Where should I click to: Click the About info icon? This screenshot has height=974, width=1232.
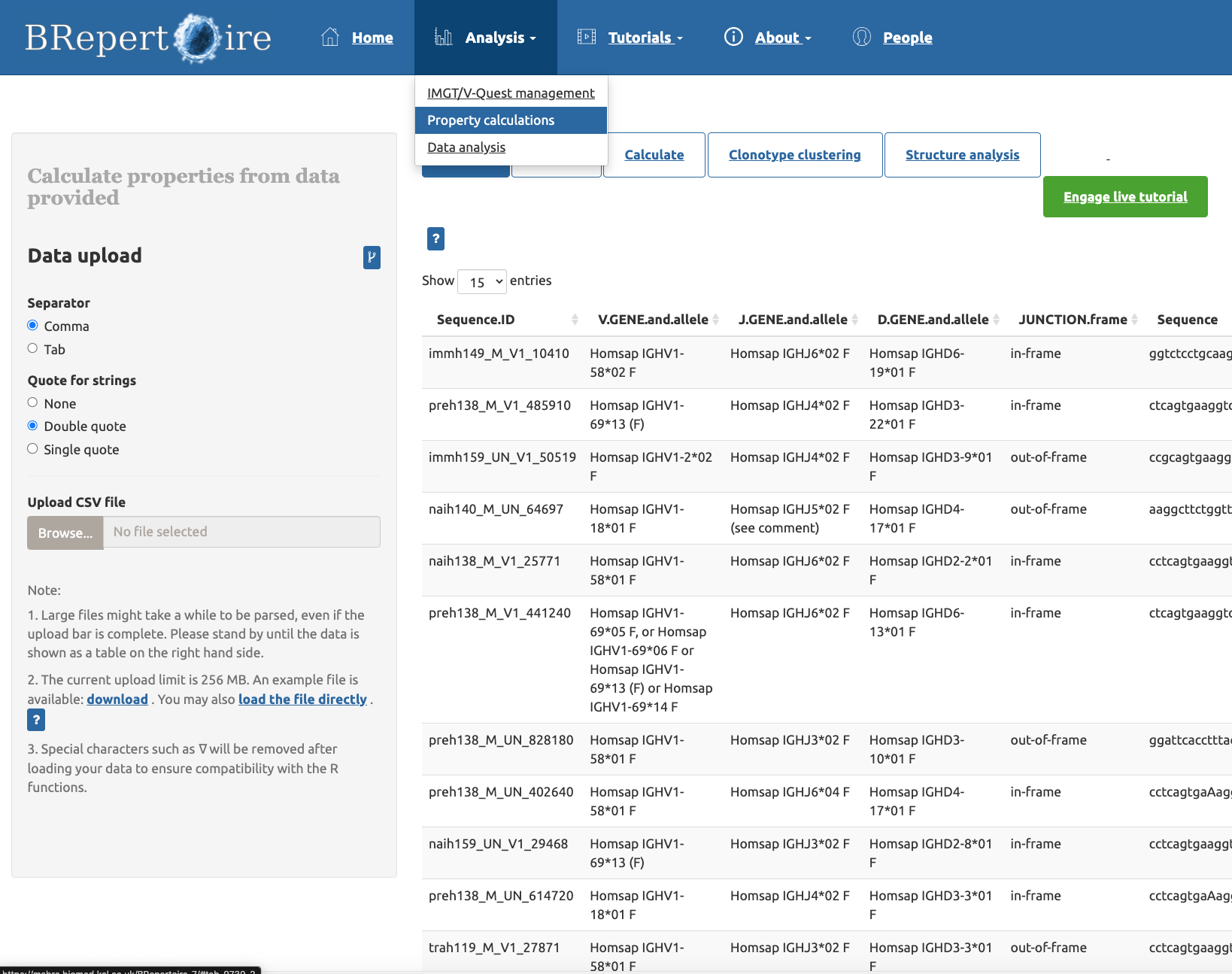(733, 37)
